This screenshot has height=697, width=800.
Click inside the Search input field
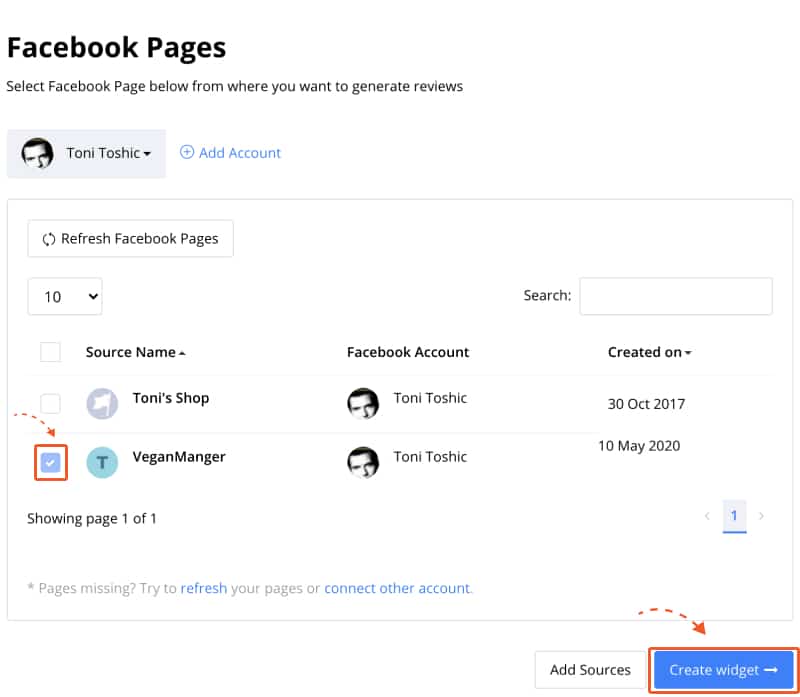click(x=676, y=296)
